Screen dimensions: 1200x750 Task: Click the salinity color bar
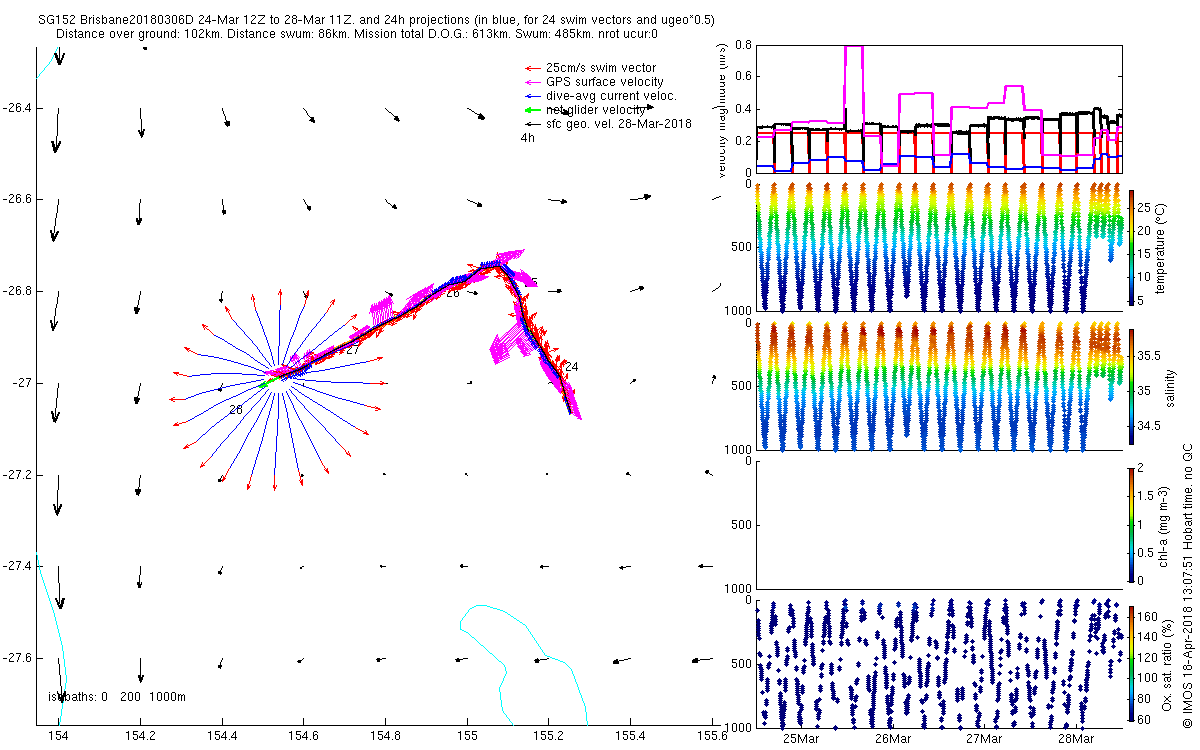tap(1134, 385)
